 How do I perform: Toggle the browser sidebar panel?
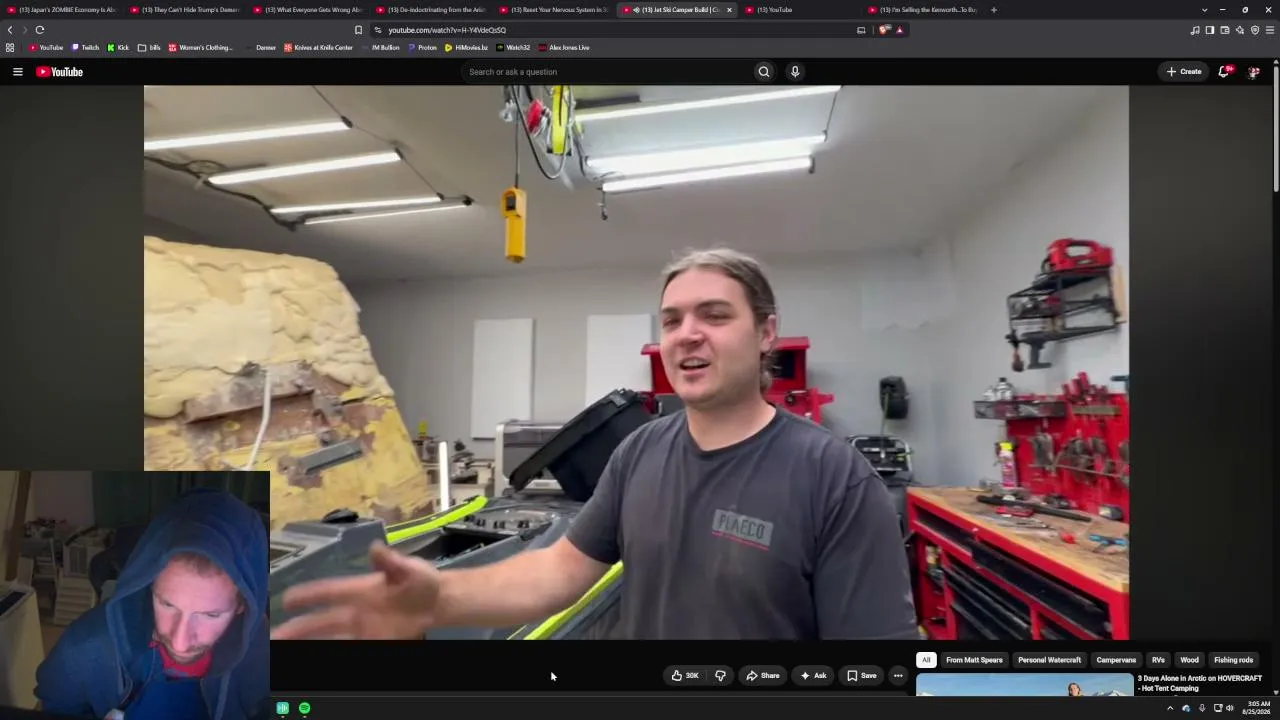click(1210, 30)
